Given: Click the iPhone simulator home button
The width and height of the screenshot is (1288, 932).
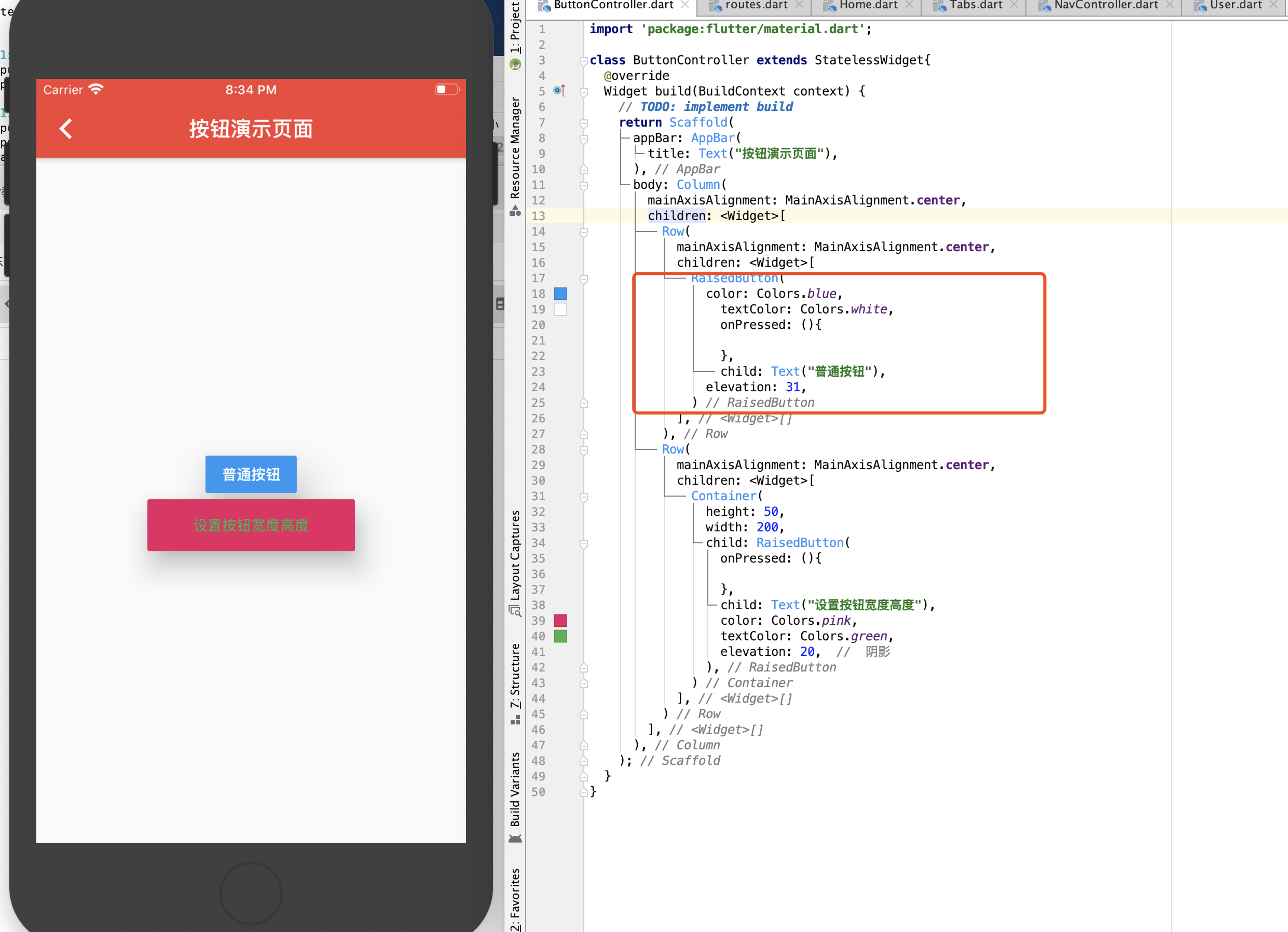Looking at the screenshot, I should point(251,894).
